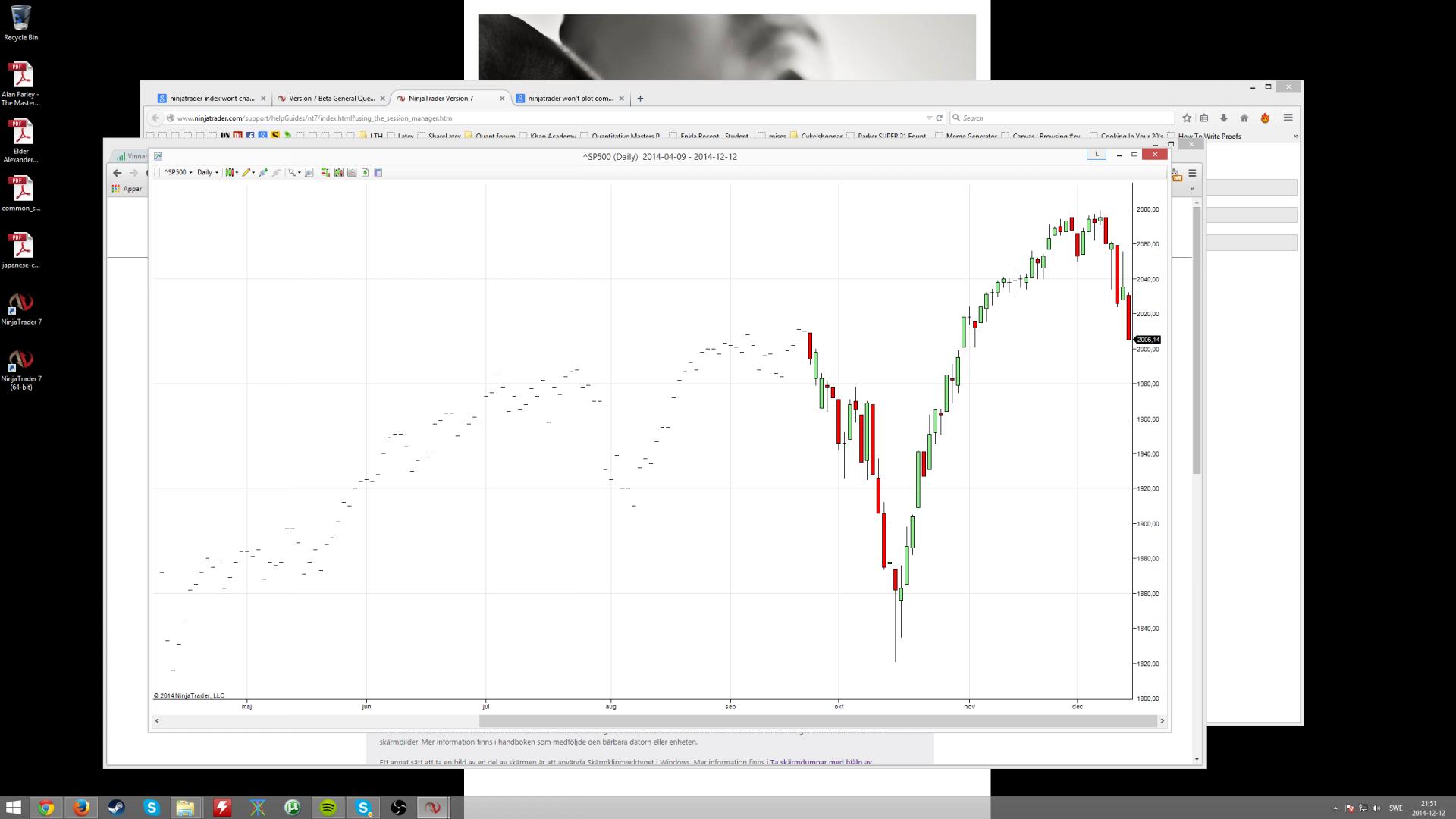Click the zoom-in magnifier chart icon

pyautogui.click(x=309, y=173)
